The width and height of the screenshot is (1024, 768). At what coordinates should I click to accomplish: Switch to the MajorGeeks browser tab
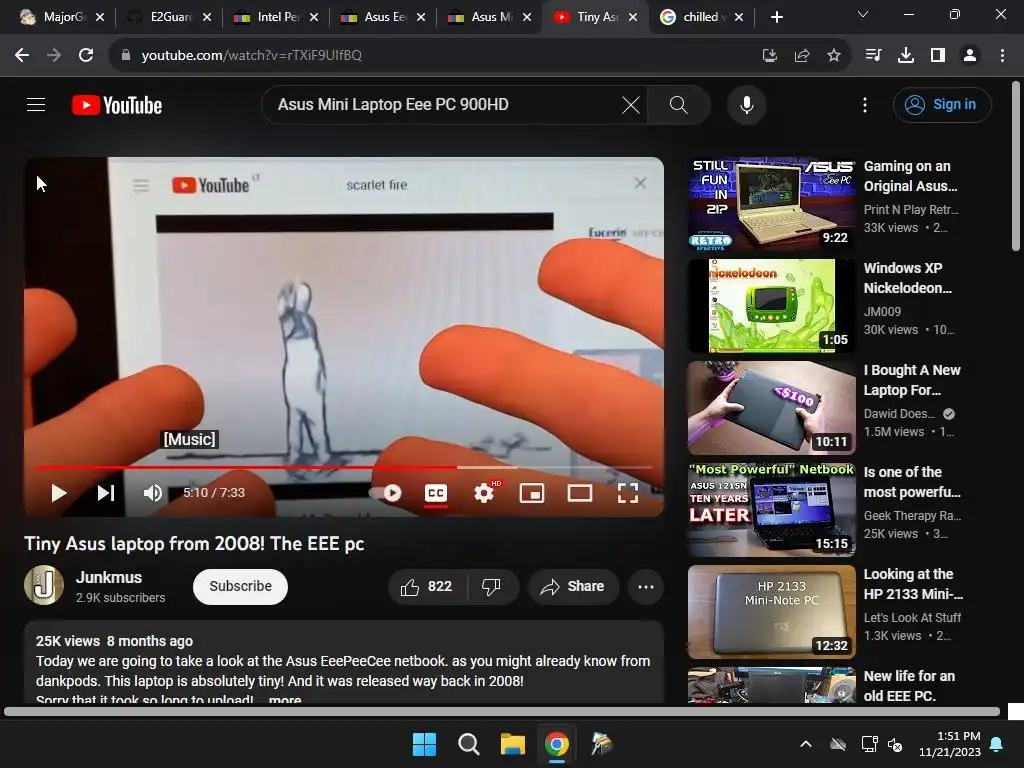pos(62,17)
